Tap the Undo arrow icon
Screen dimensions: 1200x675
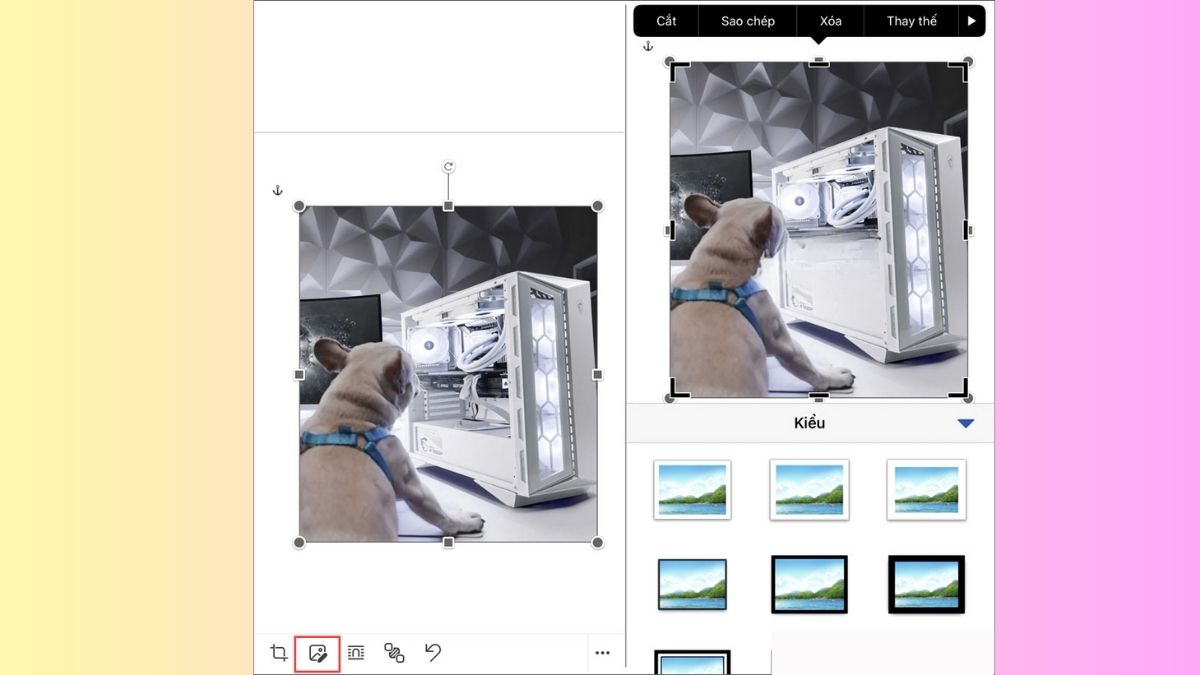[x=432, y=653]
